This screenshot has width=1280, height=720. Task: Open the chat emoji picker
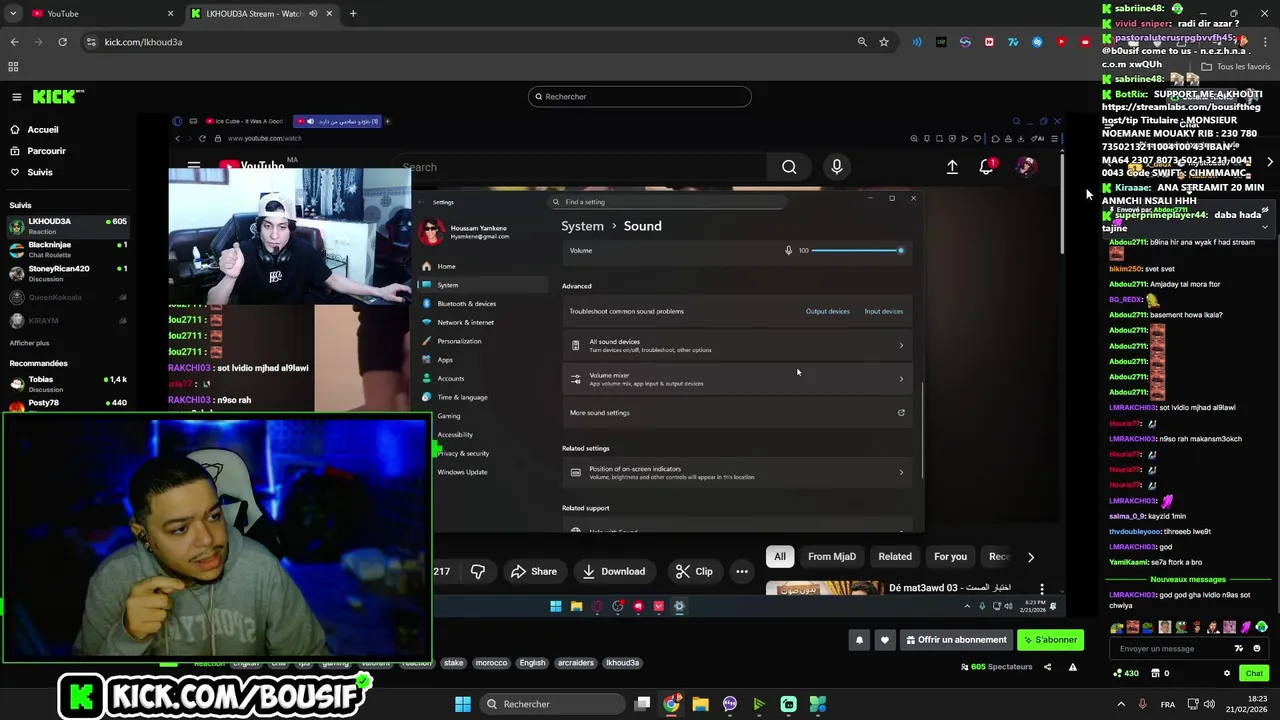pos(1257,649)
